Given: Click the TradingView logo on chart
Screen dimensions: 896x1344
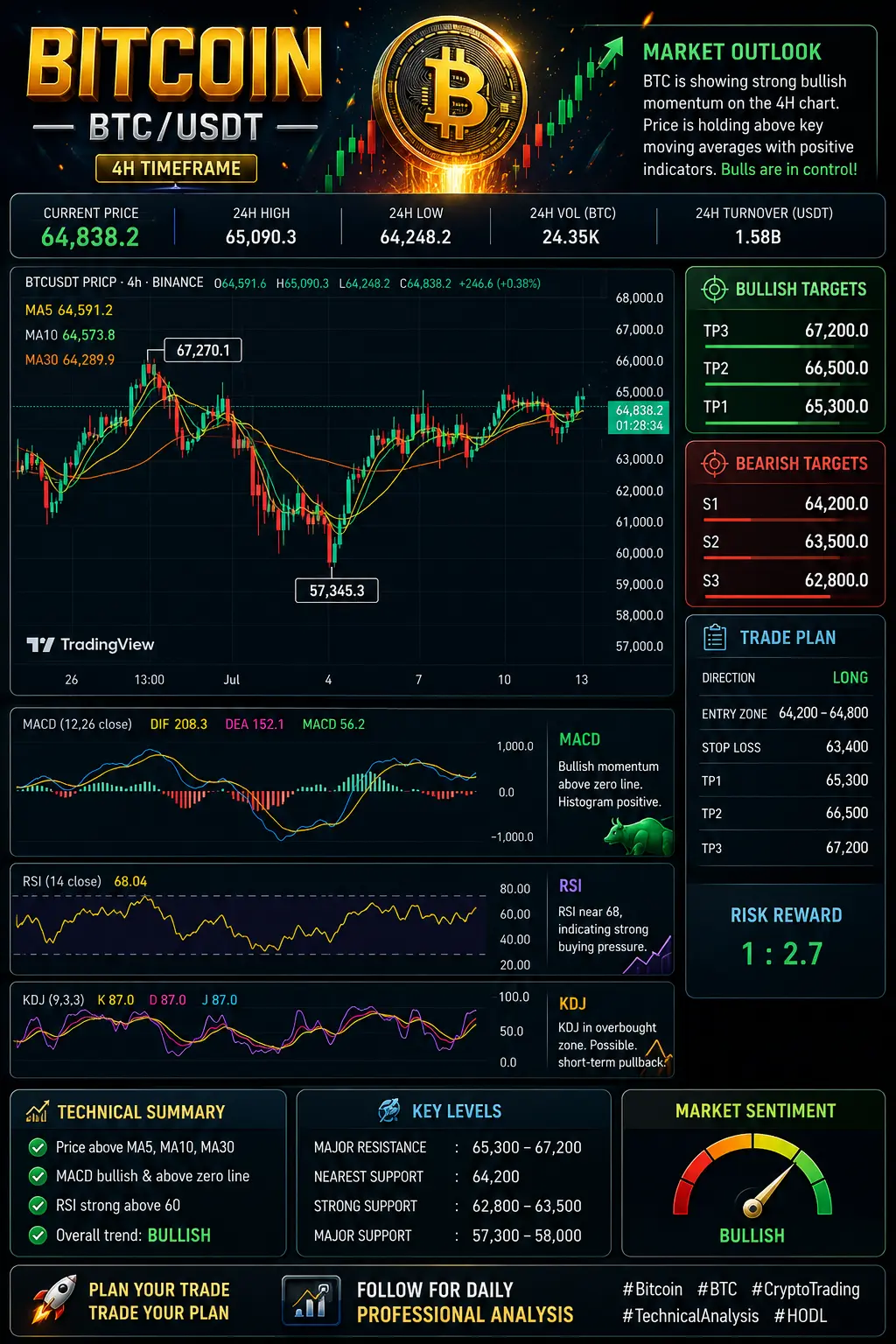Looking at the screenshot, I should 90,645.
